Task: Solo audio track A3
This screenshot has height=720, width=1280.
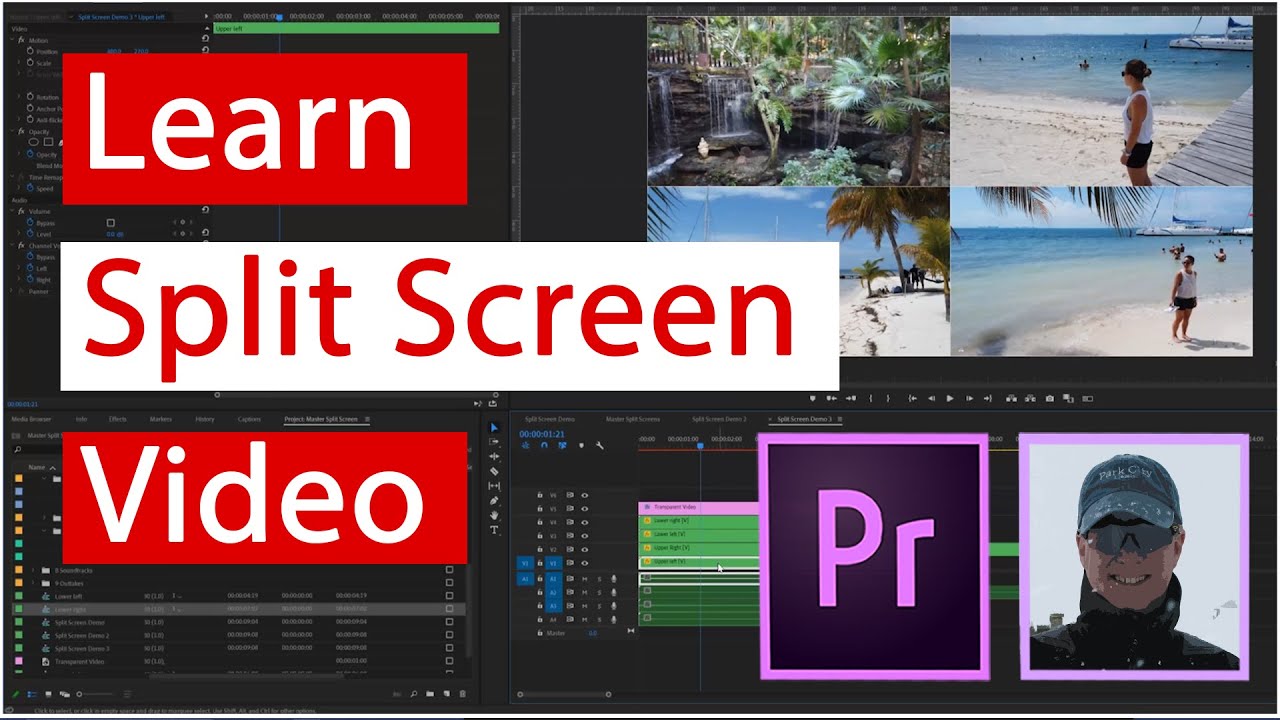Action: (x=599, y=605)
